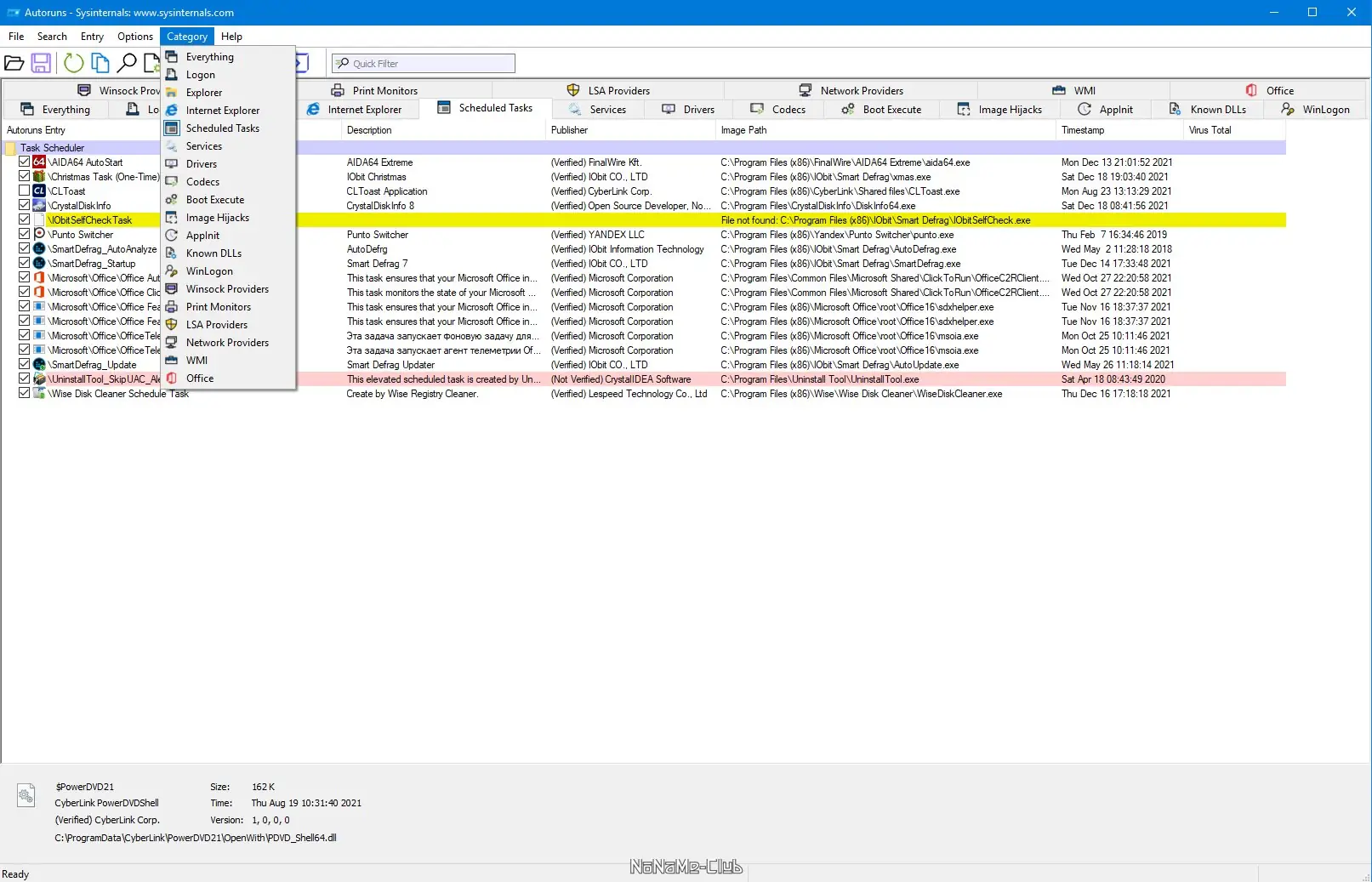Switch to the AppInit tab

point(1105,110)
